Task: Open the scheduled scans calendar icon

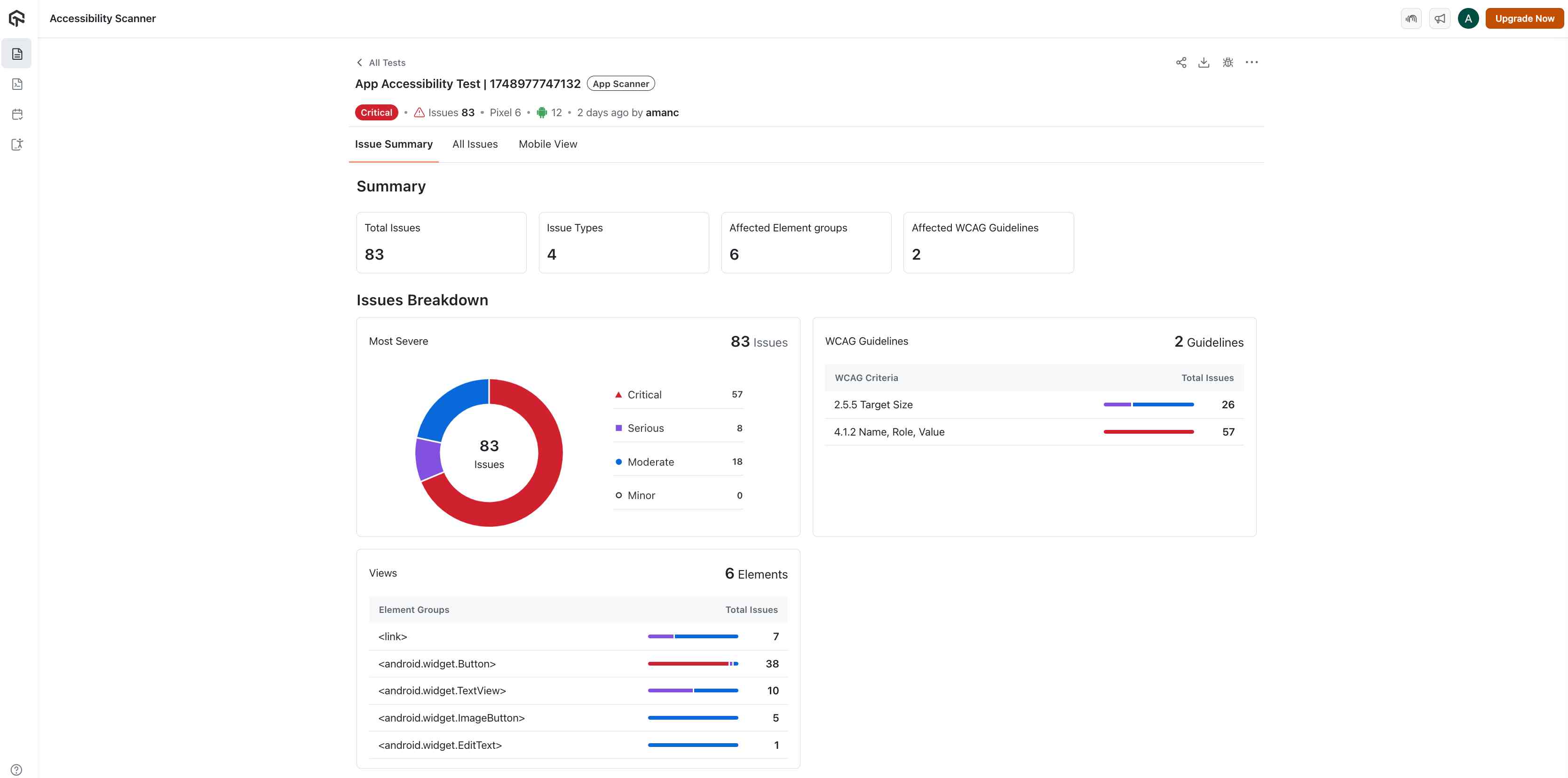Action: 17,114
